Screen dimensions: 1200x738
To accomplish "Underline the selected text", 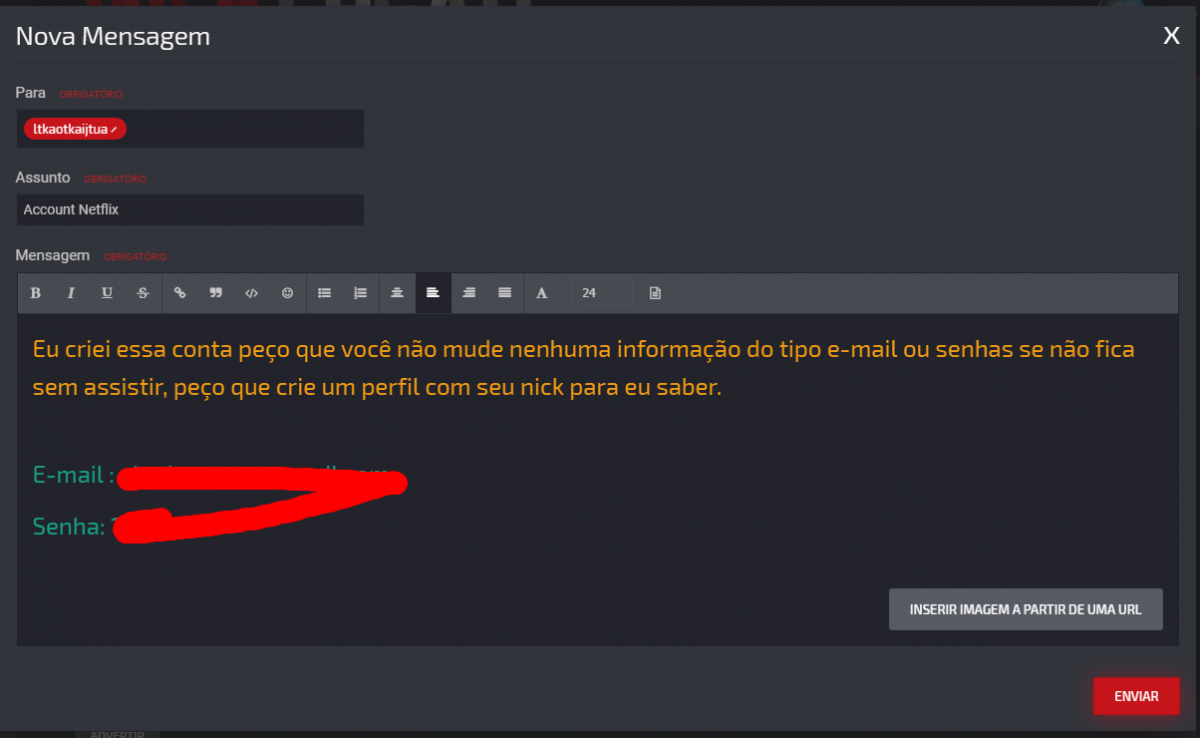I will click(107, 293).
